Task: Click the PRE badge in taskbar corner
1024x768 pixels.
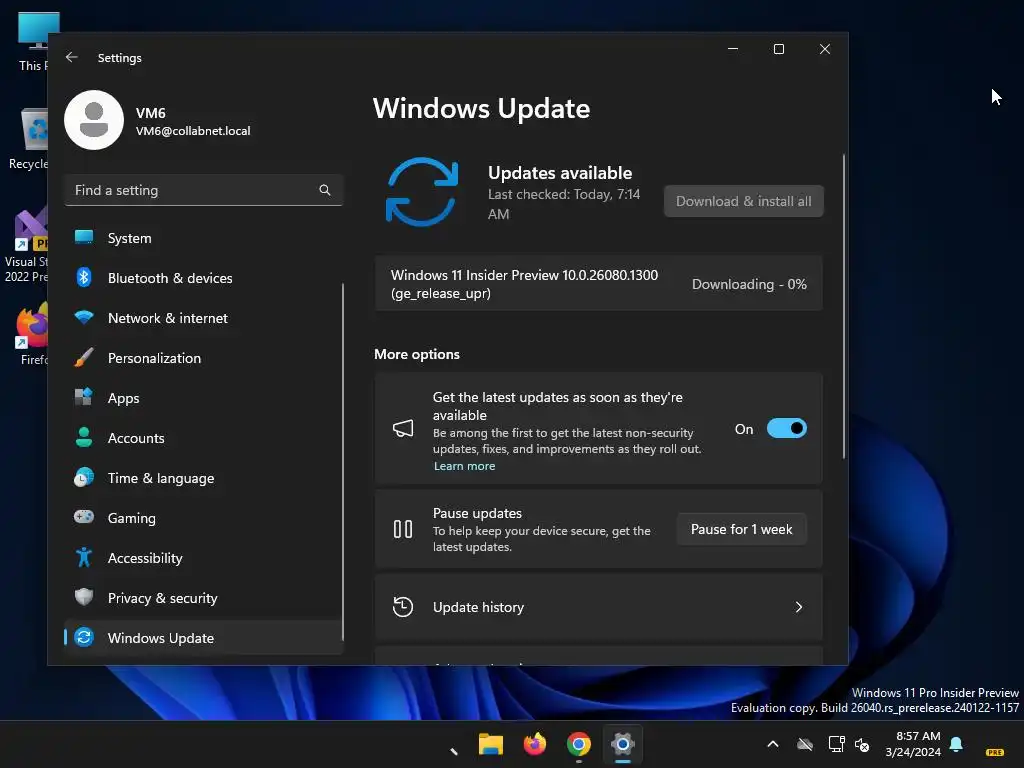Action: pos(995,752)
